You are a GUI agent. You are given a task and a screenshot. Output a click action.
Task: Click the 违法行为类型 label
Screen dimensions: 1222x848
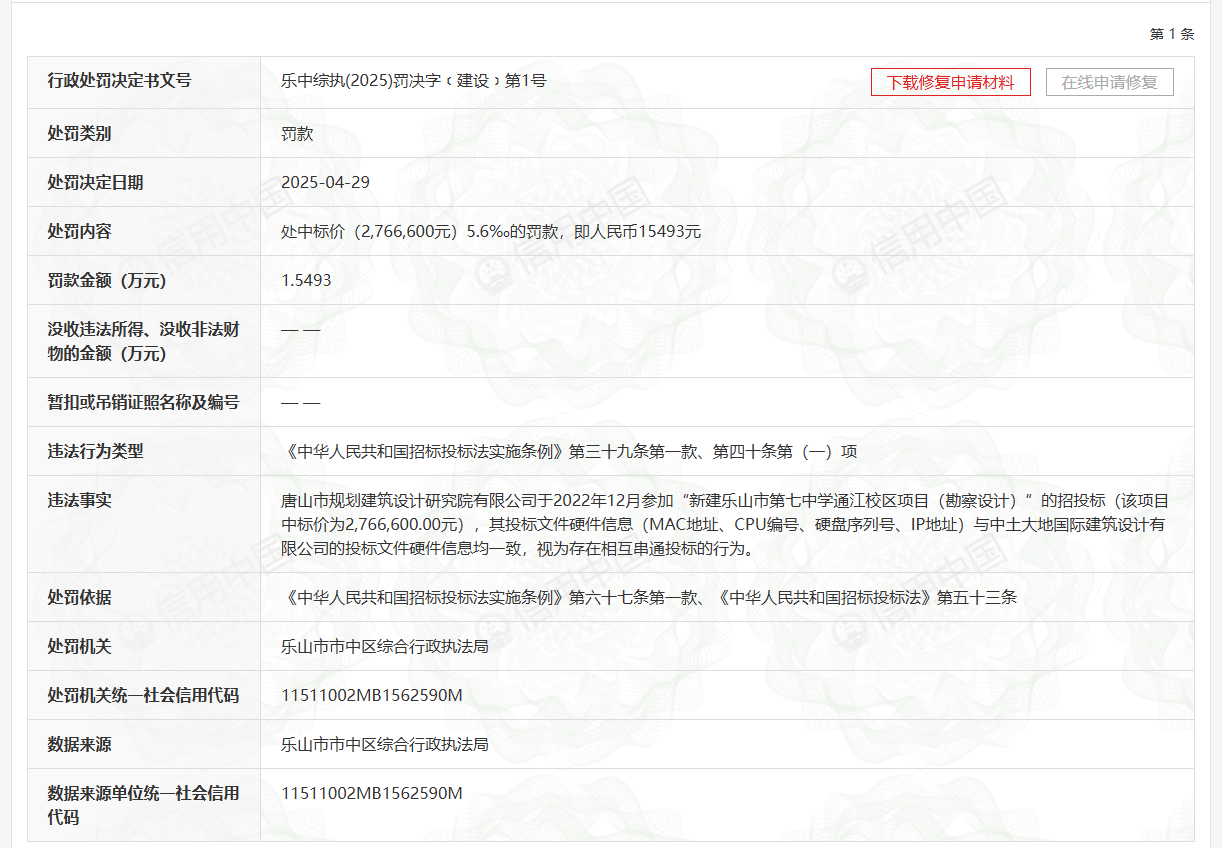click(x=95, y=451)
